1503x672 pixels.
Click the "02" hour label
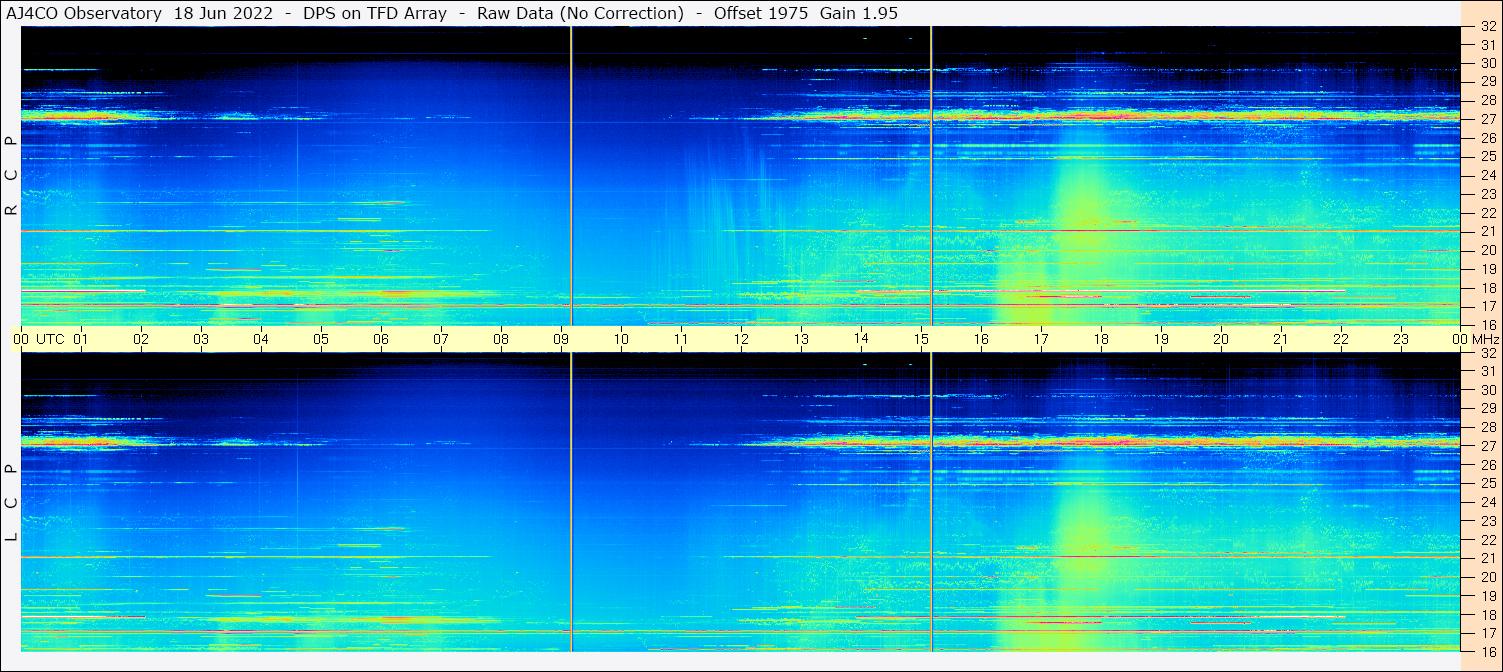click(x=141, y=339)
